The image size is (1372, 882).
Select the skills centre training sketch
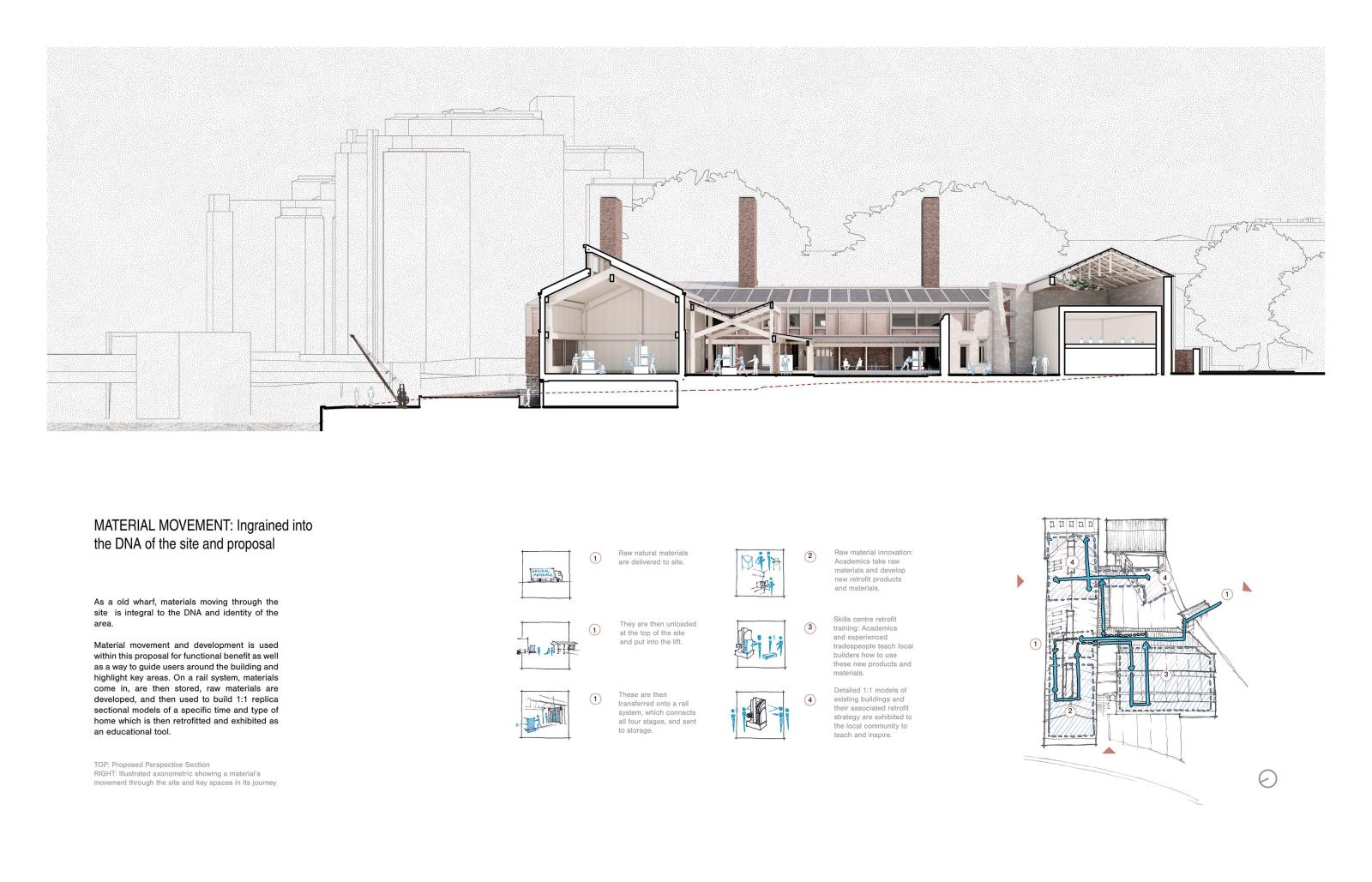pyautogui.click(x=760, y=645)
